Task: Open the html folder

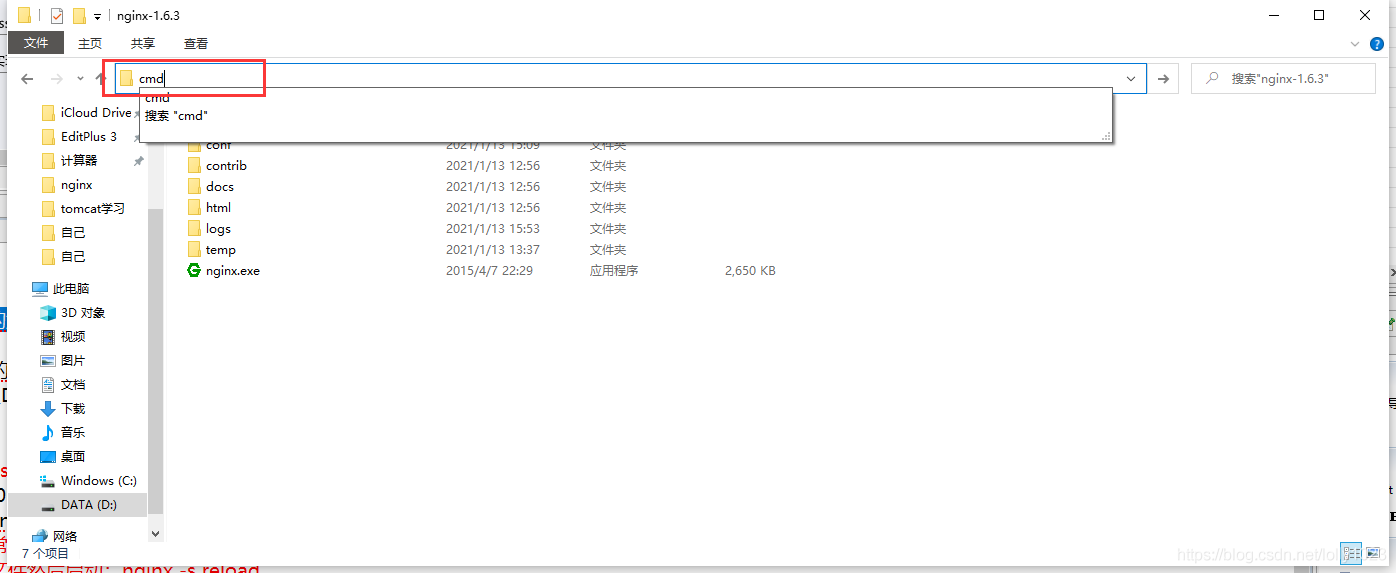Action: pyautogui.click(x=210, y=207)
